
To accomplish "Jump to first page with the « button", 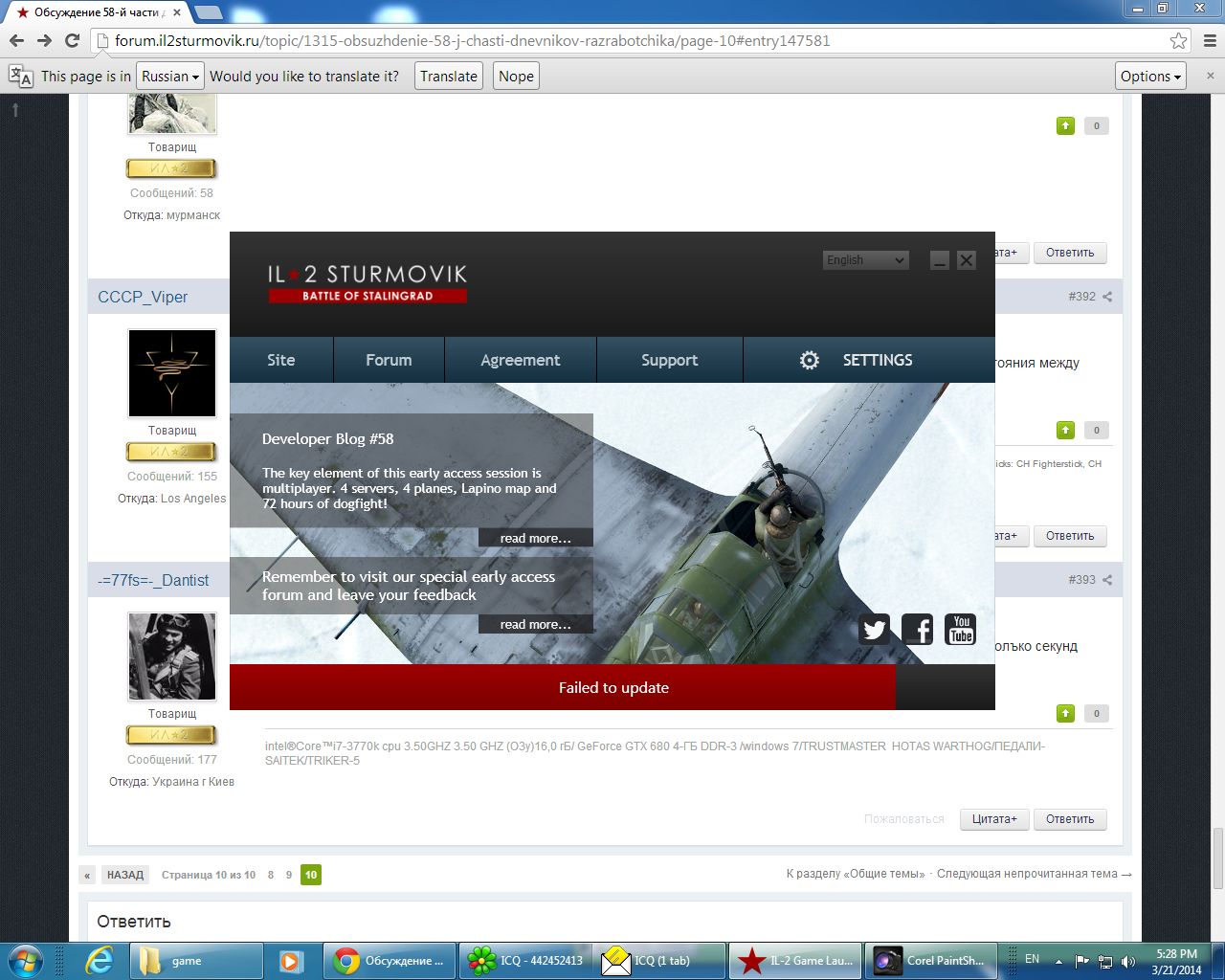I will tap(87, 875).
